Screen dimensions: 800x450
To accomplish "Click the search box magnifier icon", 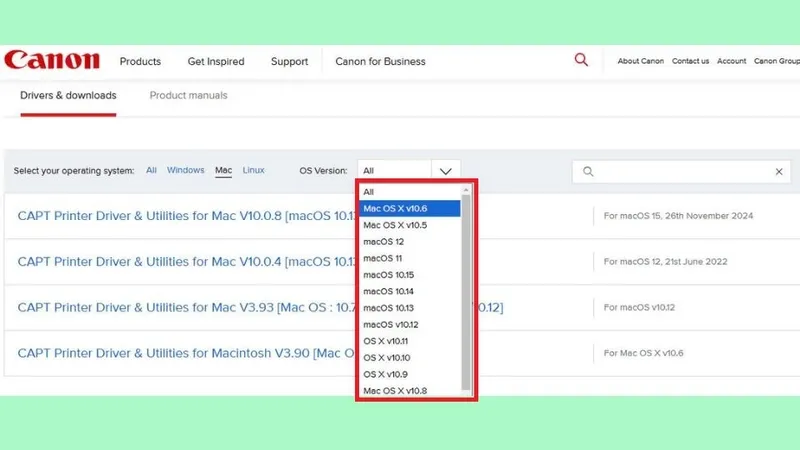I will click(x=588, y=172).
